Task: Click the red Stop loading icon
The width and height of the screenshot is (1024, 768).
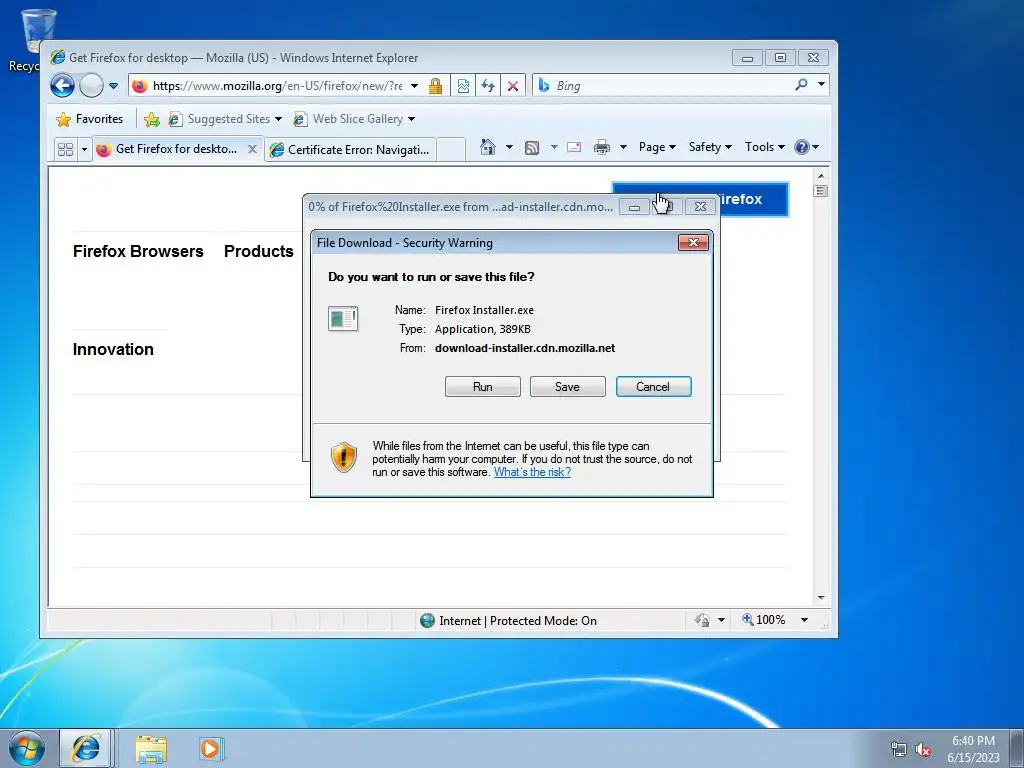Action: point(513,86)
